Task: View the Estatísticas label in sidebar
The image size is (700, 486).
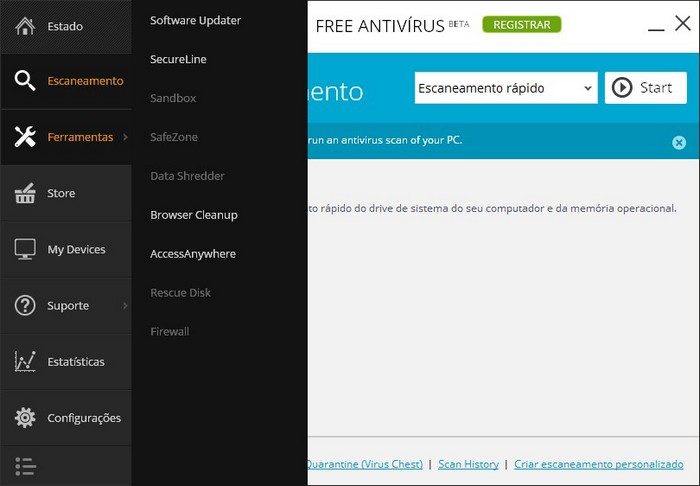Action: coord(76,362)
